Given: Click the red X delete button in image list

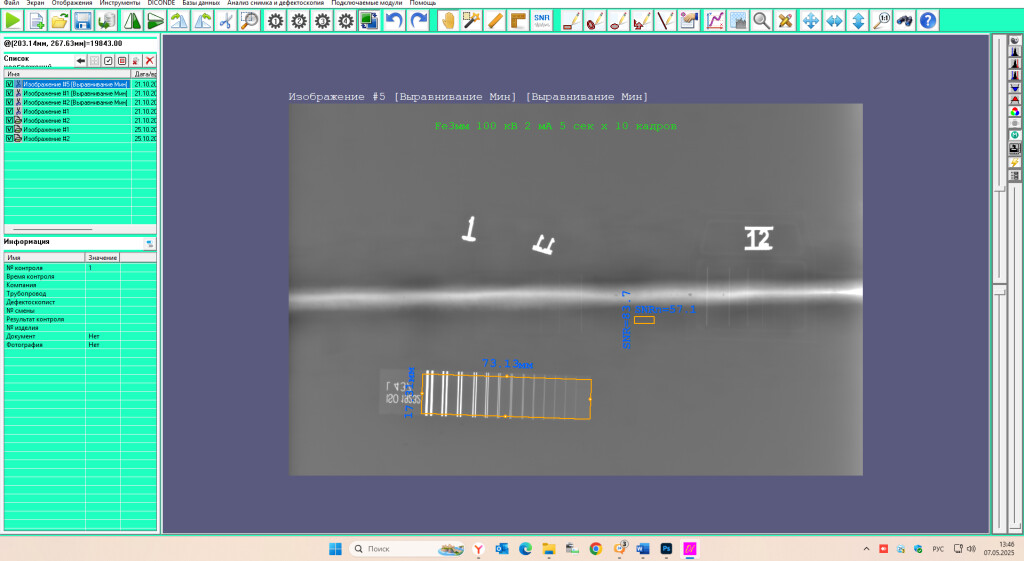Looking at the screenshot, I should [x=150, y=61].
